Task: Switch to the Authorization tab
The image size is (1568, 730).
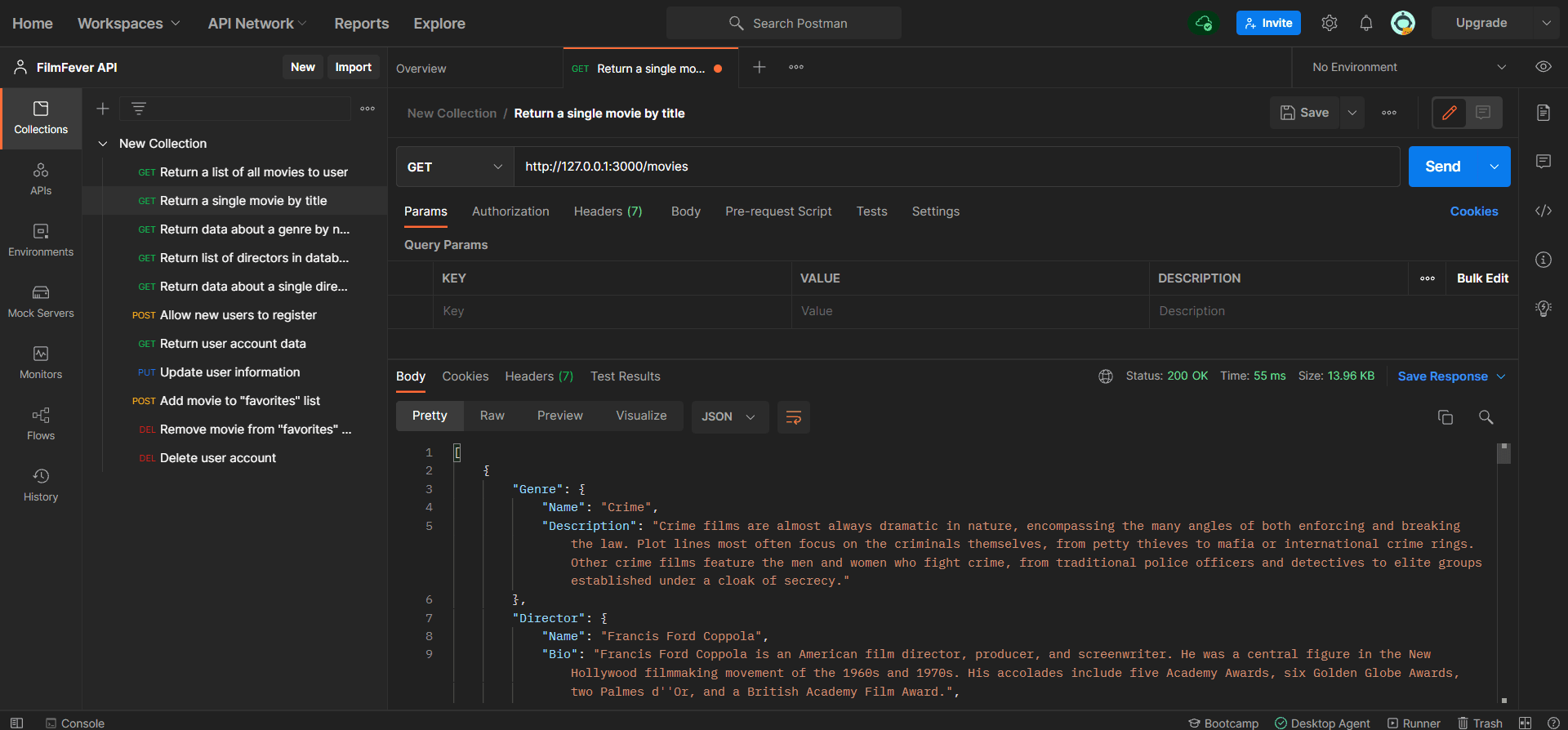Action: click(x=510, y=211)
